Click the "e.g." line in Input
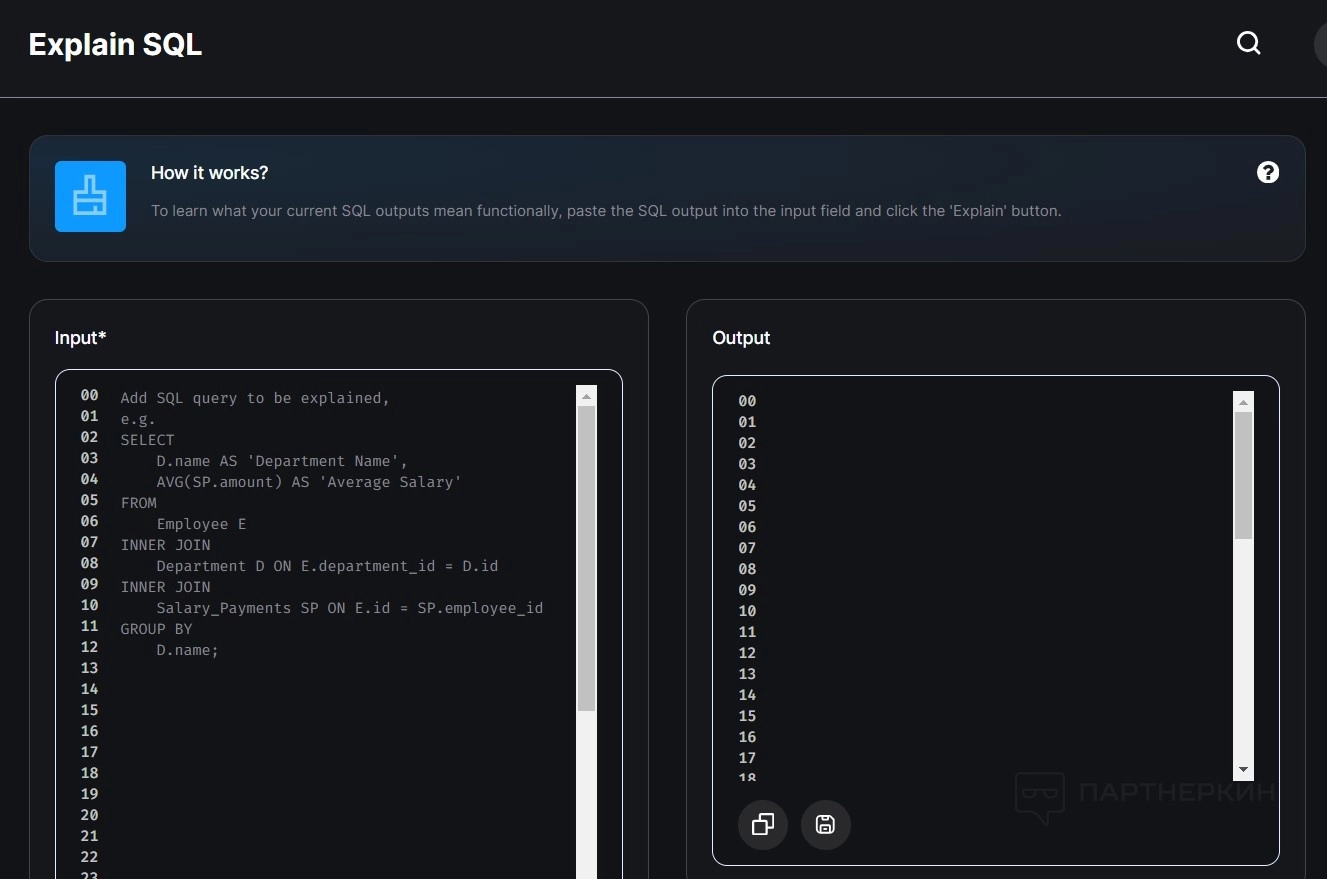1327x879 pixels. 138,419
